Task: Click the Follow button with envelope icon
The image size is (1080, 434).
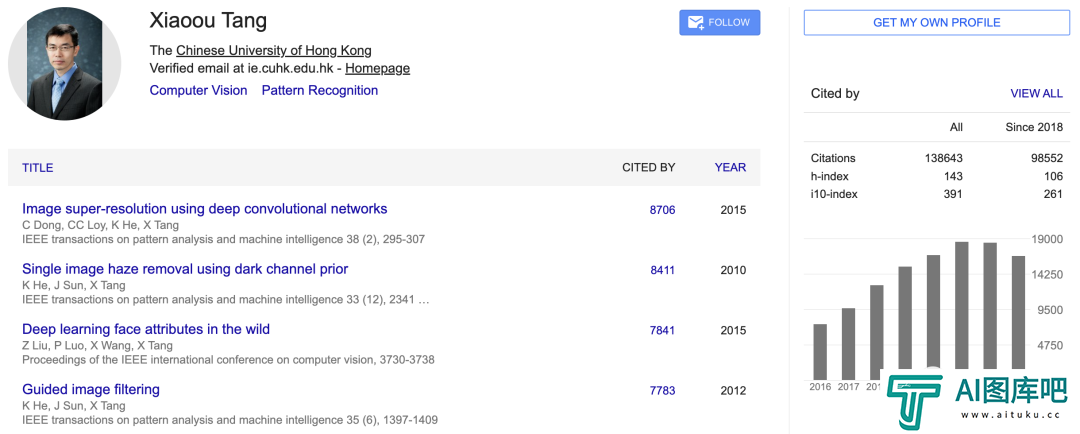Action: (x=719, y=23)
